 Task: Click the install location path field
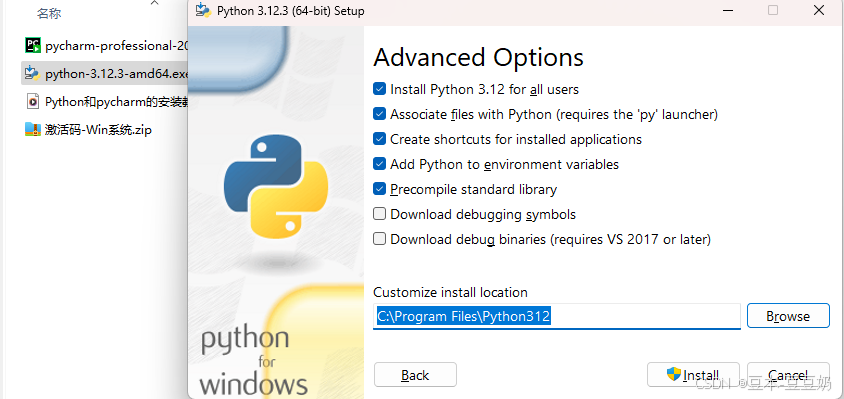click(x=557, y=316)
